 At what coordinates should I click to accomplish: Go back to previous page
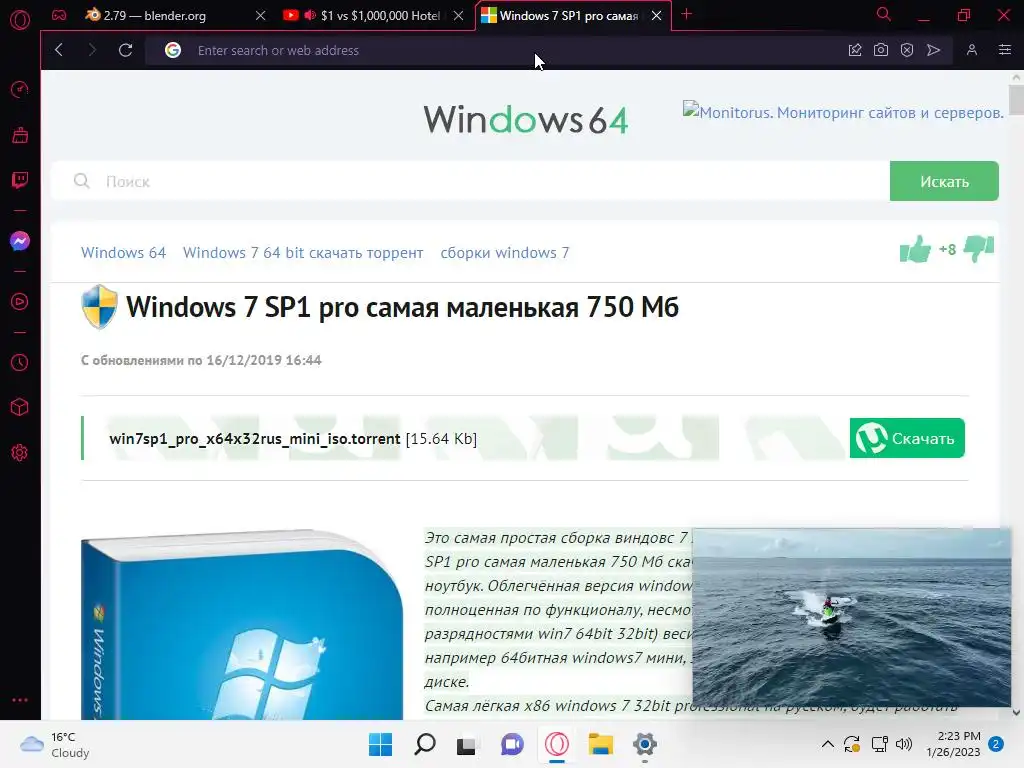(x=59, y=50)
